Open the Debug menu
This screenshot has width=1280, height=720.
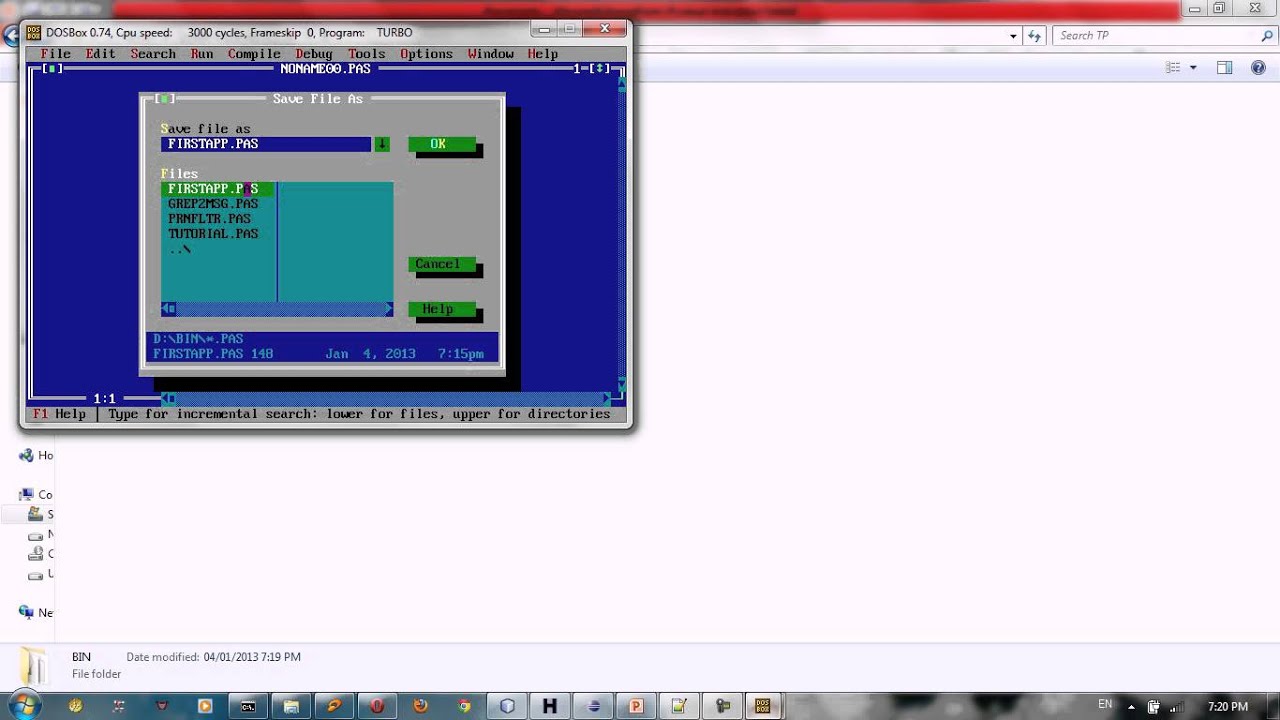click(314, 54)
